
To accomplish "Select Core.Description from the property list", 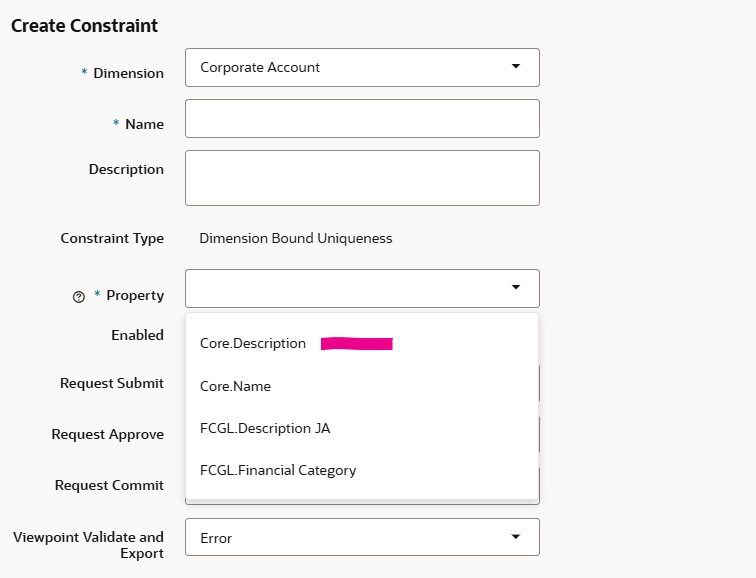I will (253, 343).
